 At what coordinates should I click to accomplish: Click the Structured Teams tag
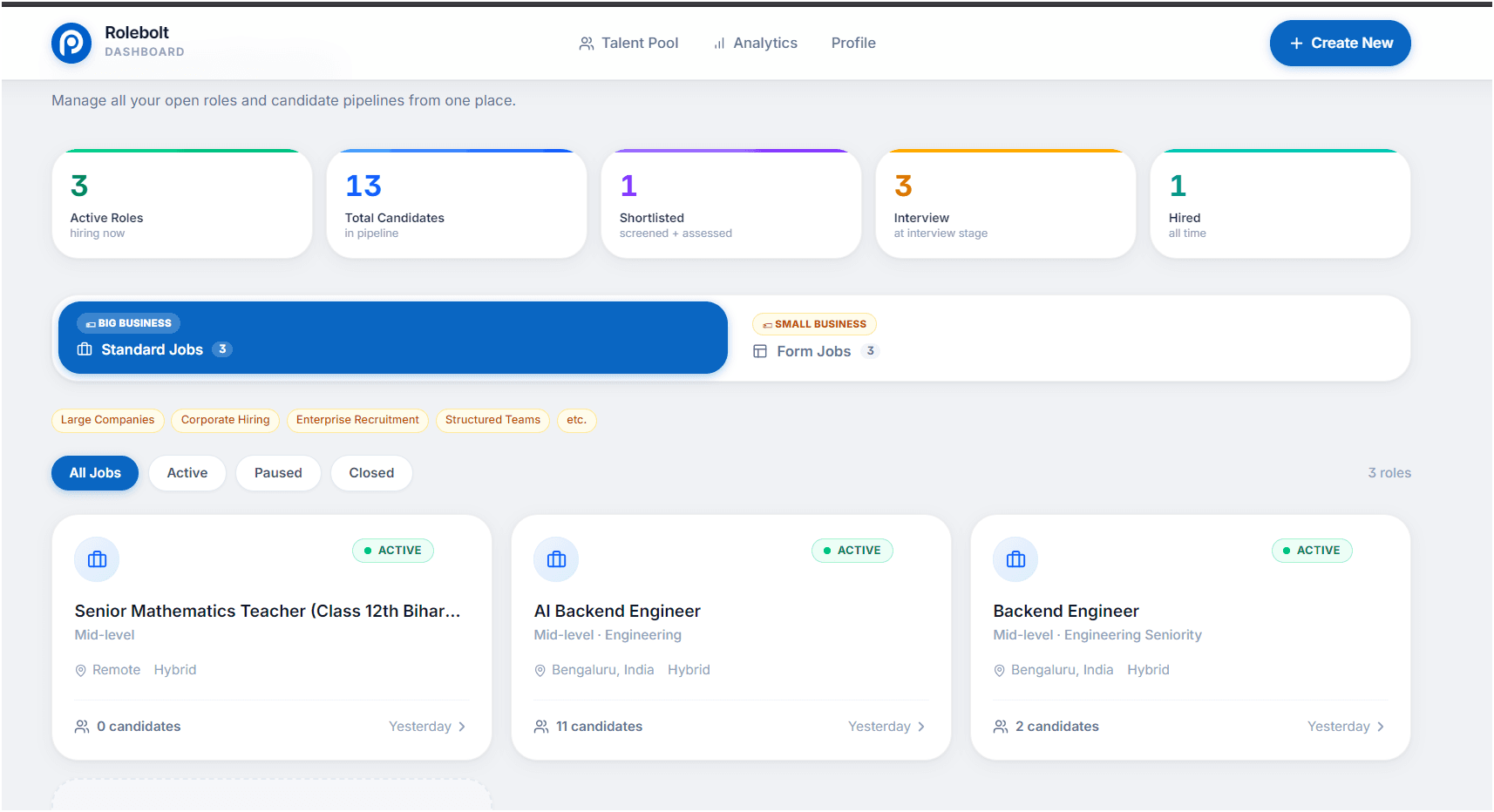pyautogui.click(x=492, y=420)
